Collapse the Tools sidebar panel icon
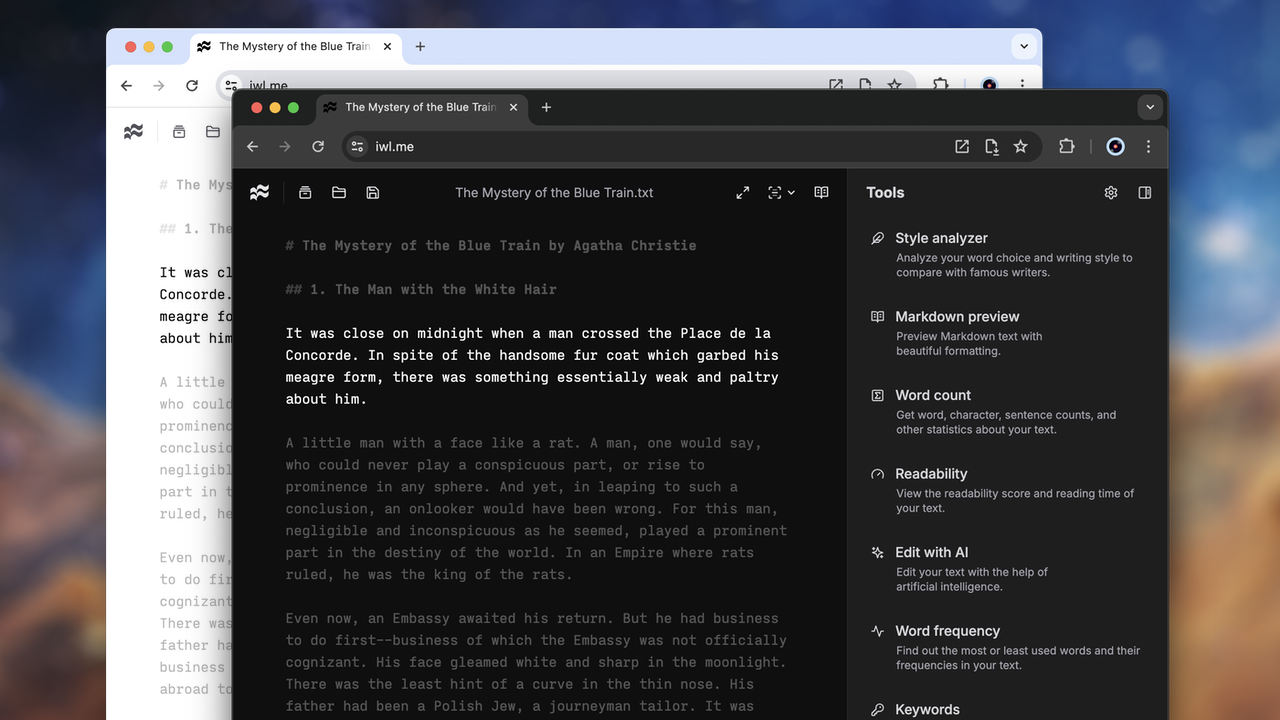The height and width of the screenshot is (720, 1280). tap(1145, 192)
